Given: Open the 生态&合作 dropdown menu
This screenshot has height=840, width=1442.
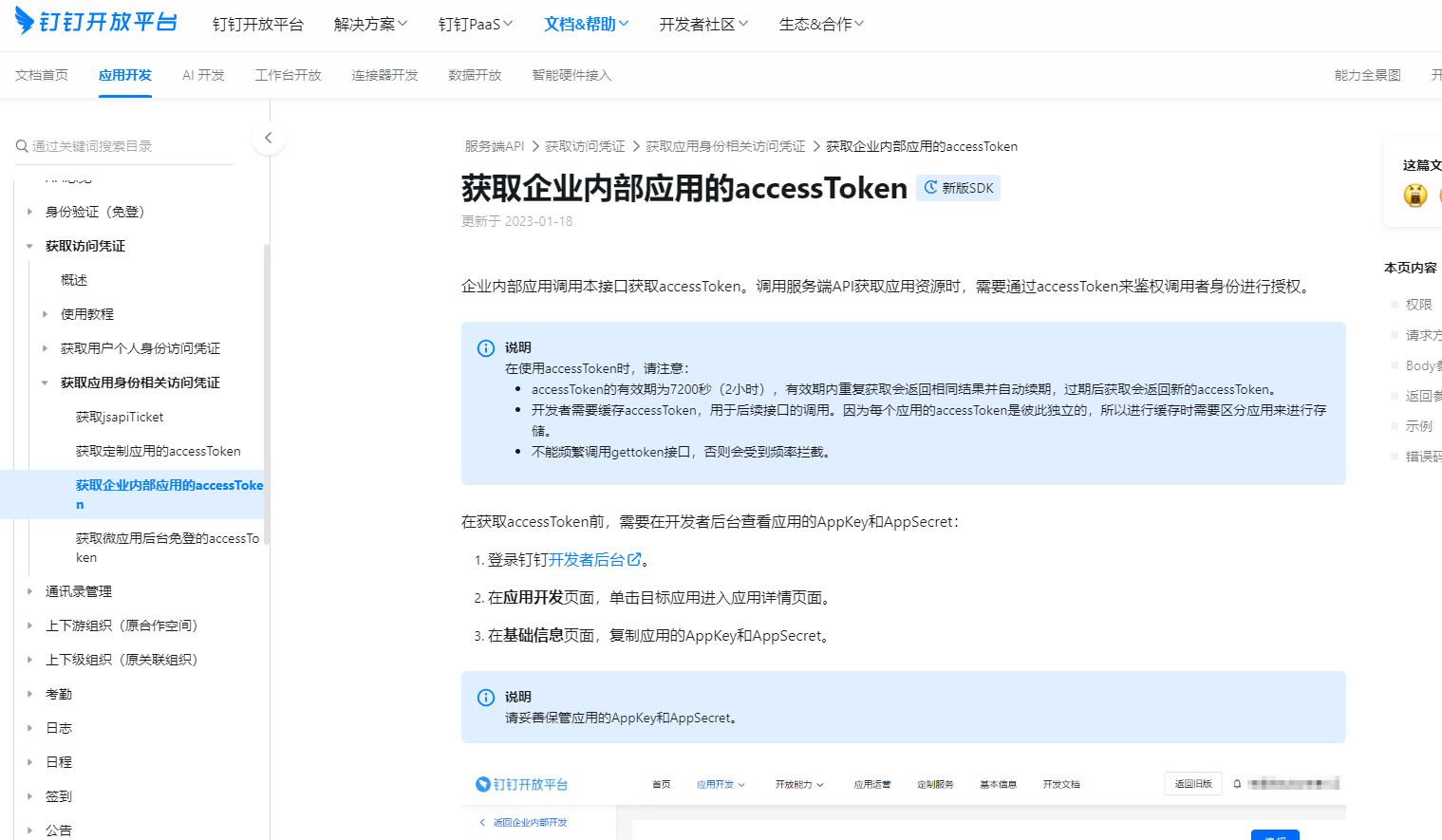Looking at the screenshot, I should pos(822,24).
